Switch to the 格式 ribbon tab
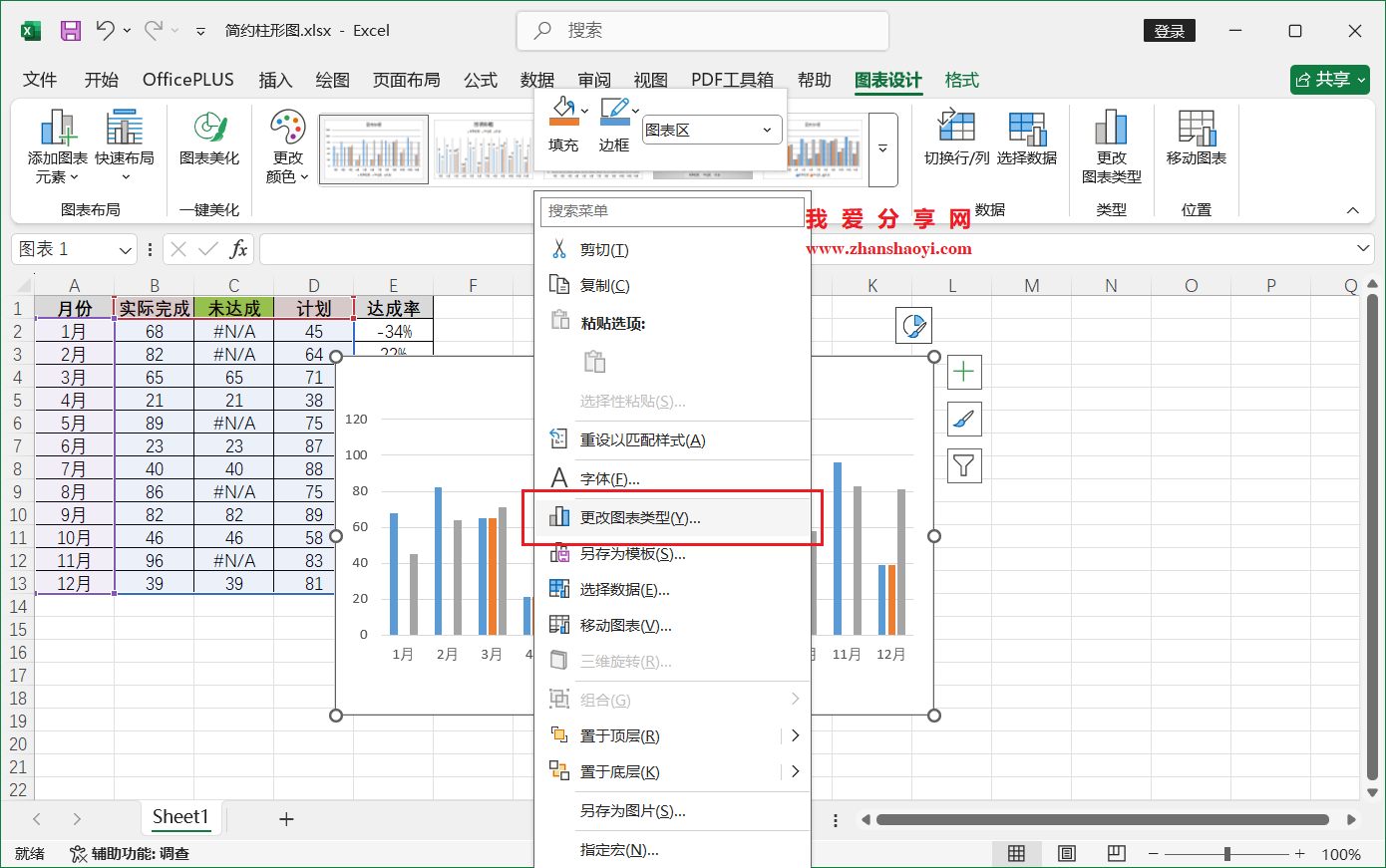Viewport: 1386px width, 868px height. pyautogui.click(x=961, y=79)
